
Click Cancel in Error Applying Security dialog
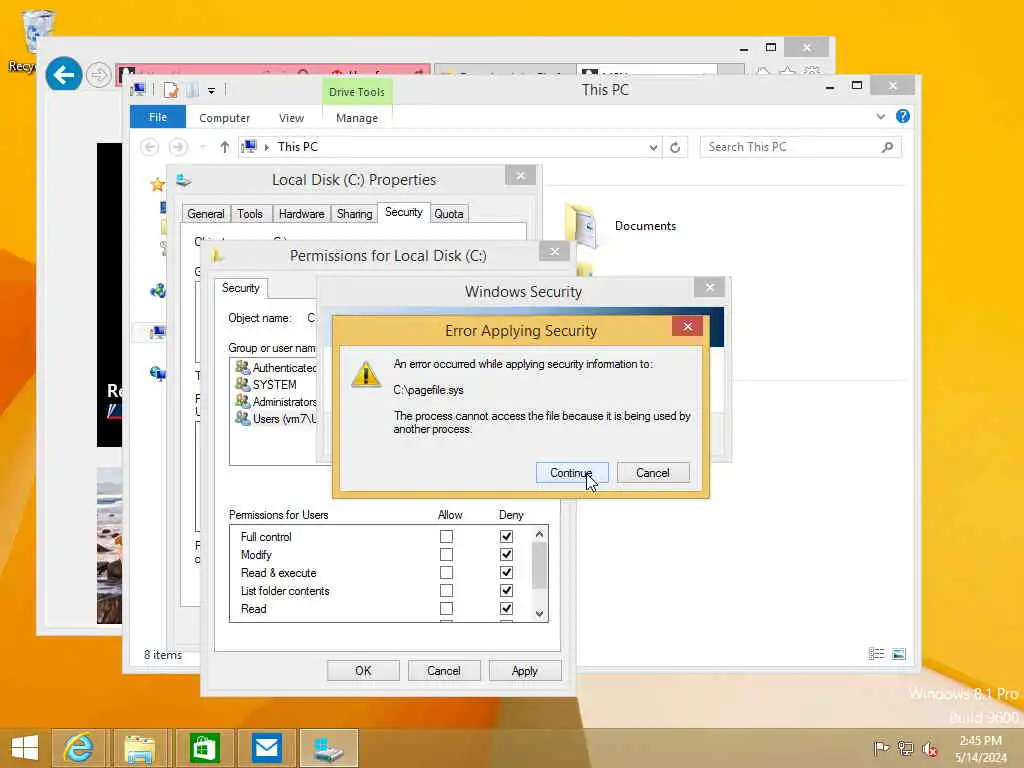pyautogui.click(x=652, y=473)
